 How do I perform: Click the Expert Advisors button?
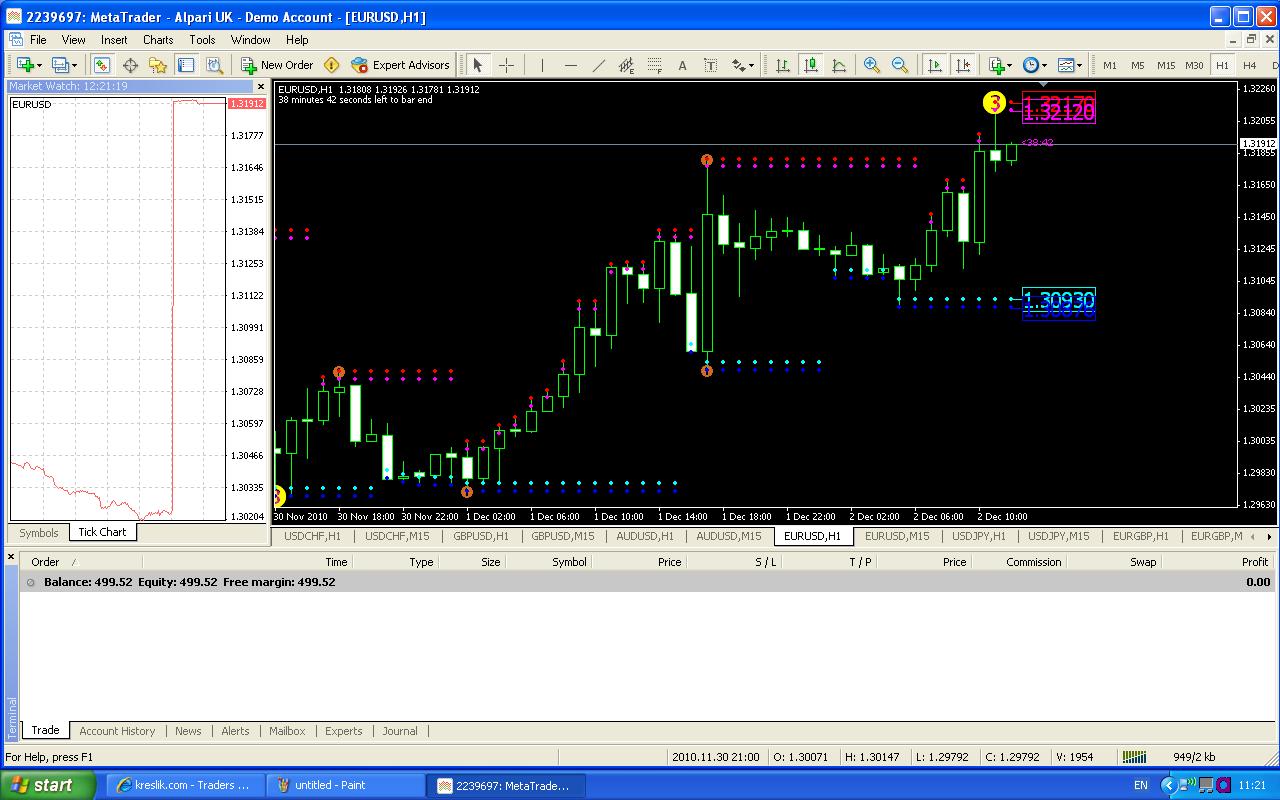[400, 65]
